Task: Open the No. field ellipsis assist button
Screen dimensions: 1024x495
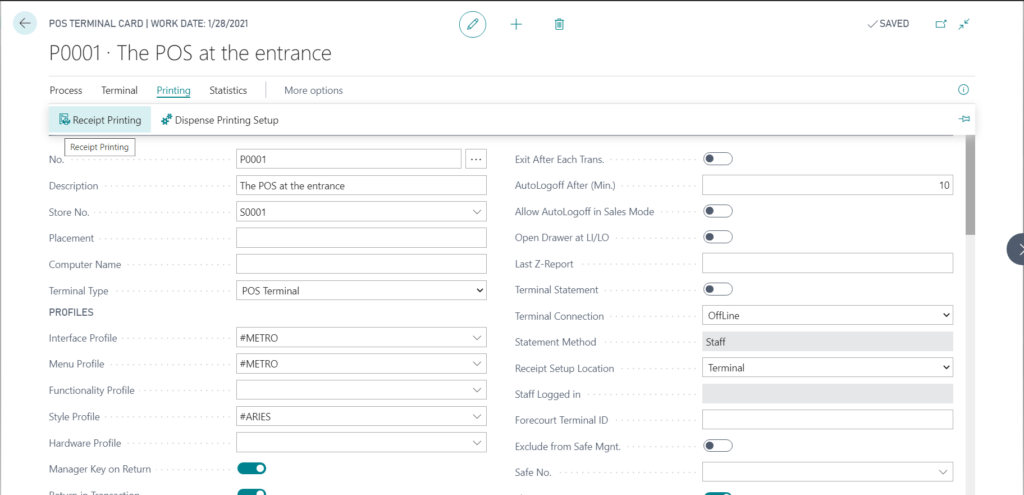Action: coord(476,159)
